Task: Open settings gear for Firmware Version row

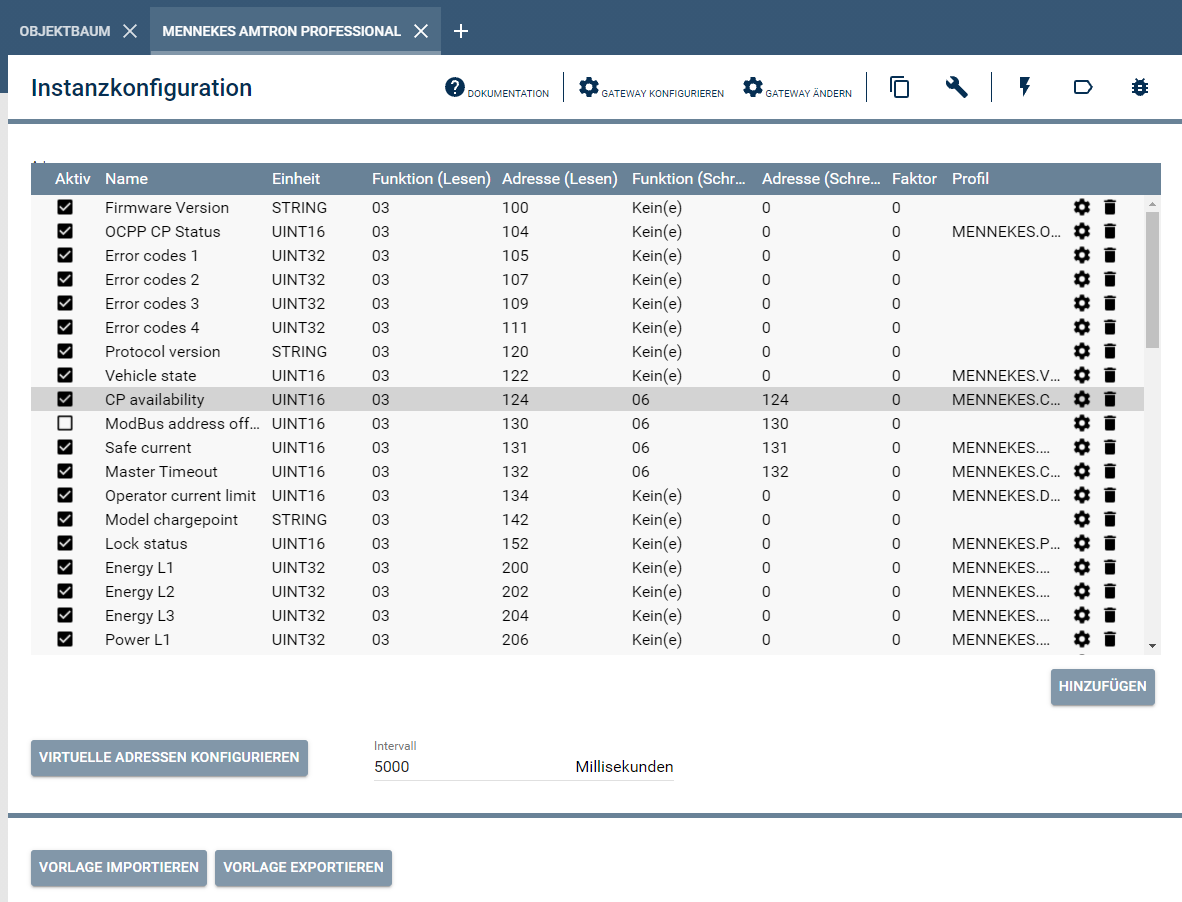Action: click(x=1081, y=207)
